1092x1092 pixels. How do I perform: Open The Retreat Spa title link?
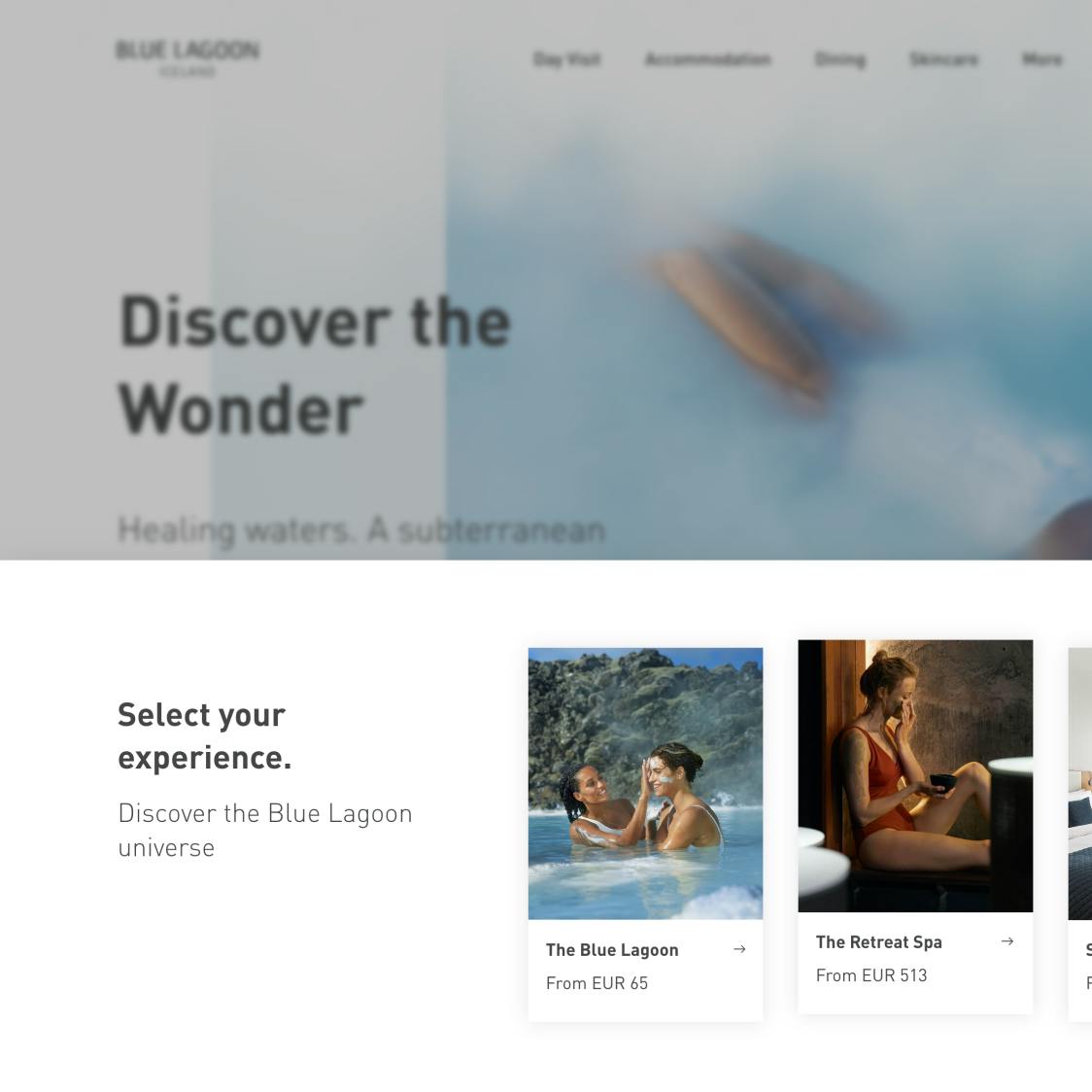click(x=879, y=942)
